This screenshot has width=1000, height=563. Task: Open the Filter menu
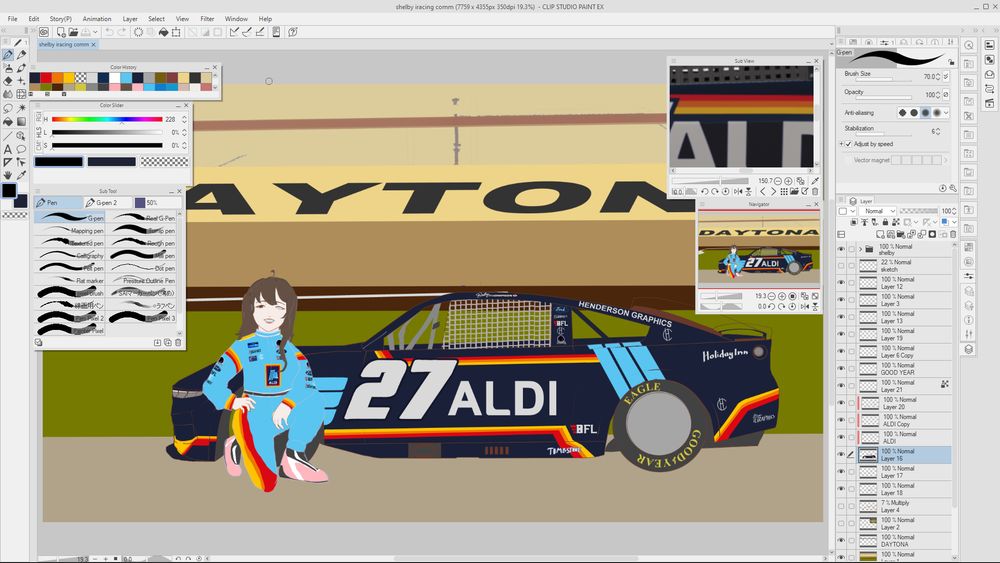[x=207, y=18]
